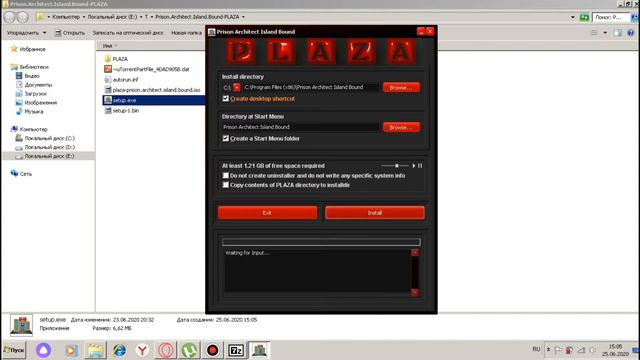
Task: Adjust the installer volume slider handle
Action: [397, 166]
